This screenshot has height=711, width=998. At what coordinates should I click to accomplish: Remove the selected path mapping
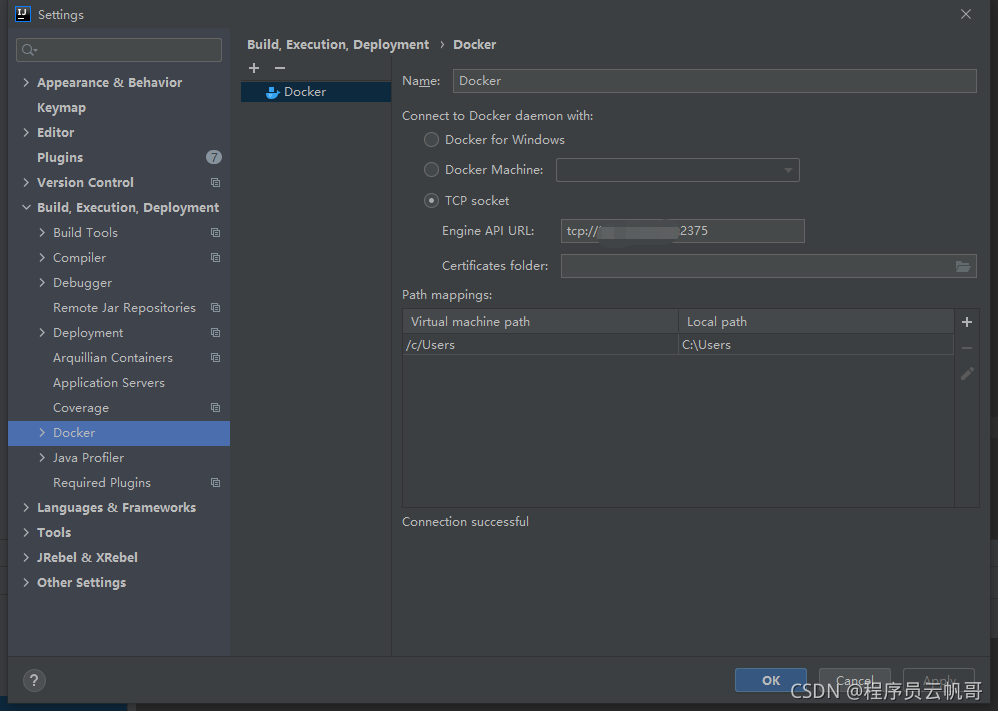pyautogui.click(x=967, y=348)
